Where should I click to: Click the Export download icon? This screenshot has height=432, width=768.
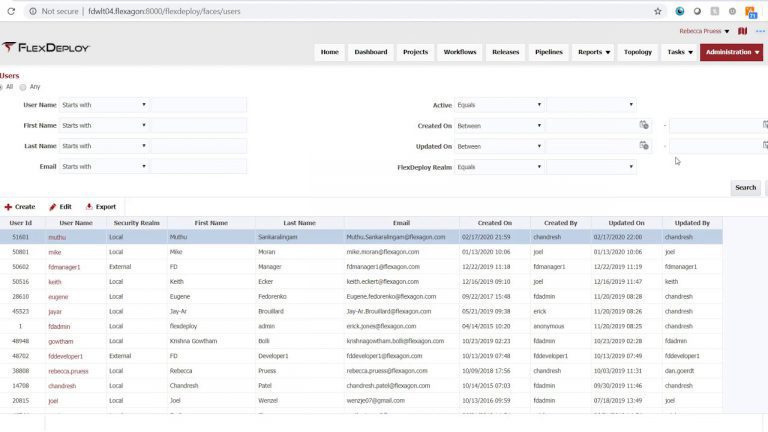89,207
